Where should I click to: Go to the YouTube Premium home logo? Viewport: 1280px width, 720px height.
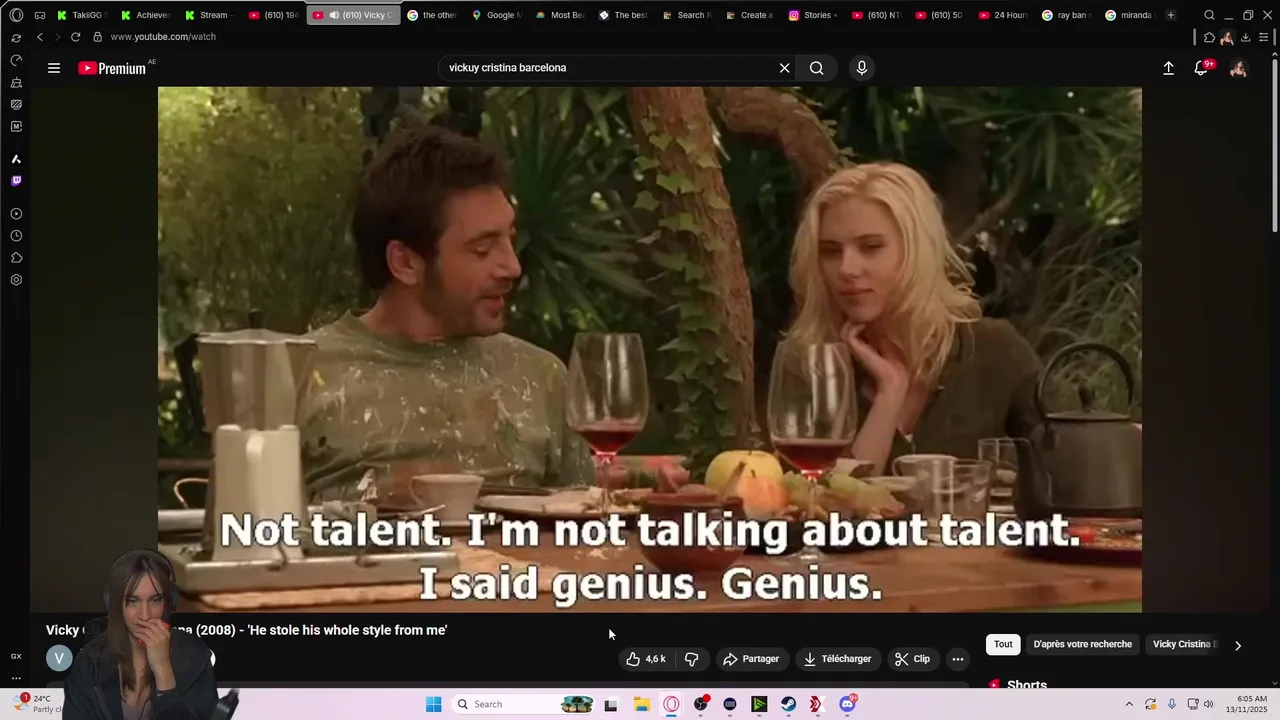112,68
